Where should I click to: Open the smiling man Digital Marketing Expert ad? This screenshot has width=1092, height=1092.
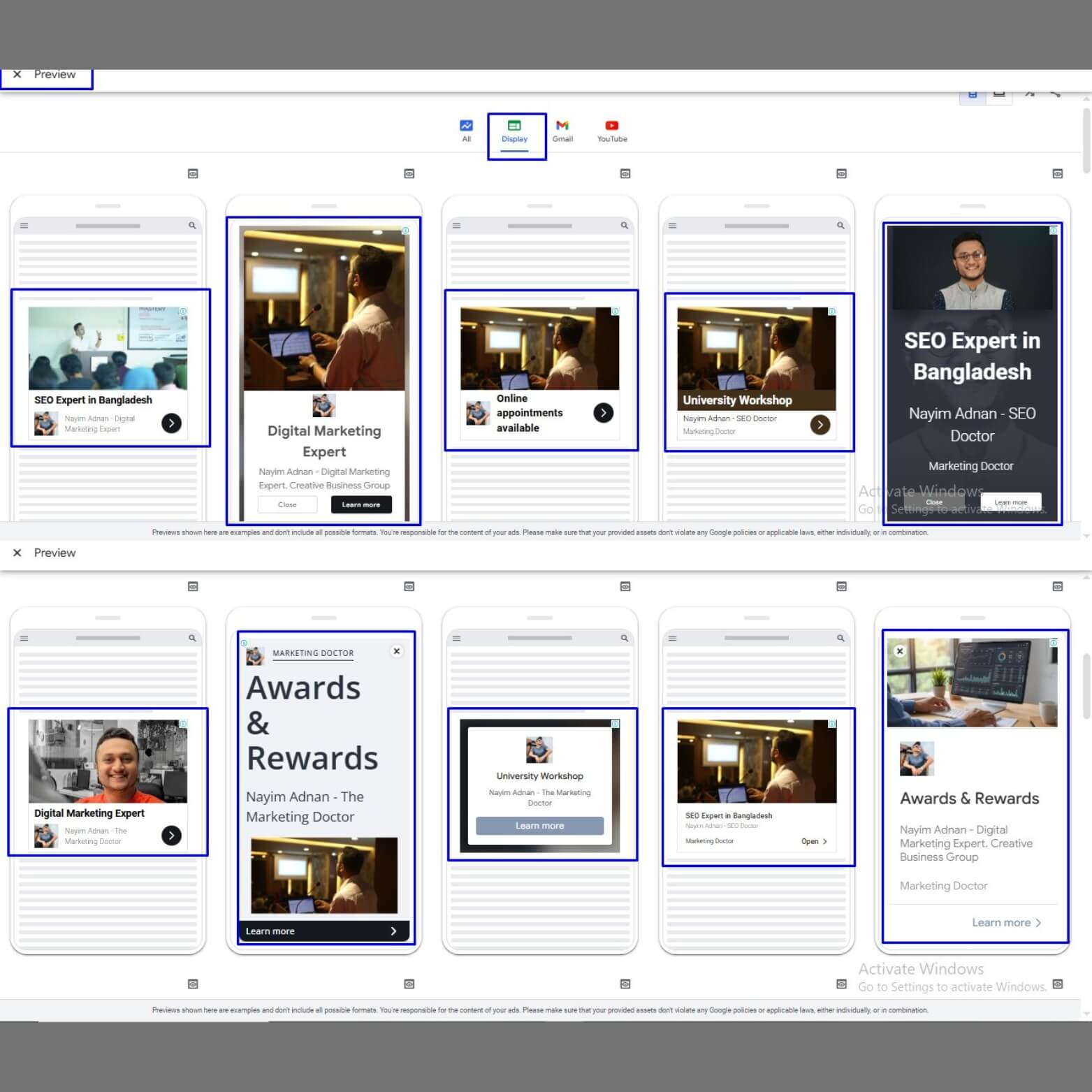pyautogui.click(x=108, y=782)
